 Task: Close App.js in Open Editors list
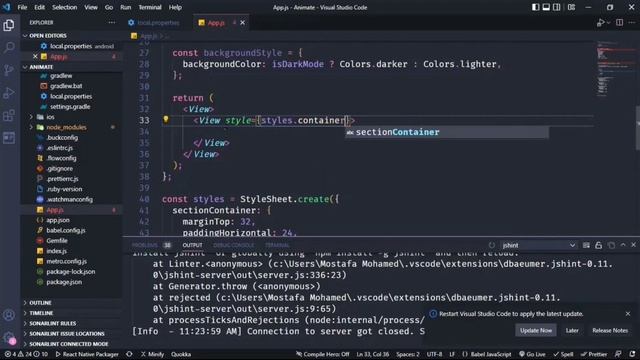35,56
